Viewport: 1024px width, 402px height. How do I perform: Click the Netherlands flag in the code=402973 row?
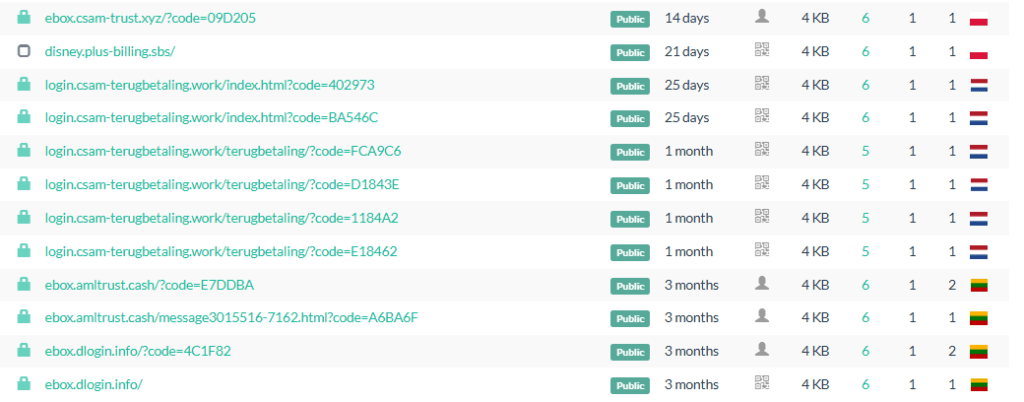(979, 85)
